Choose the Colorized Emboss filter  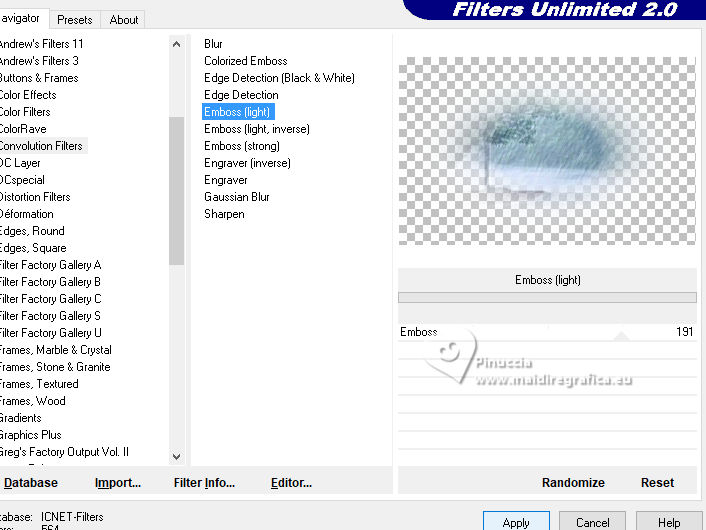coord(245,61)
